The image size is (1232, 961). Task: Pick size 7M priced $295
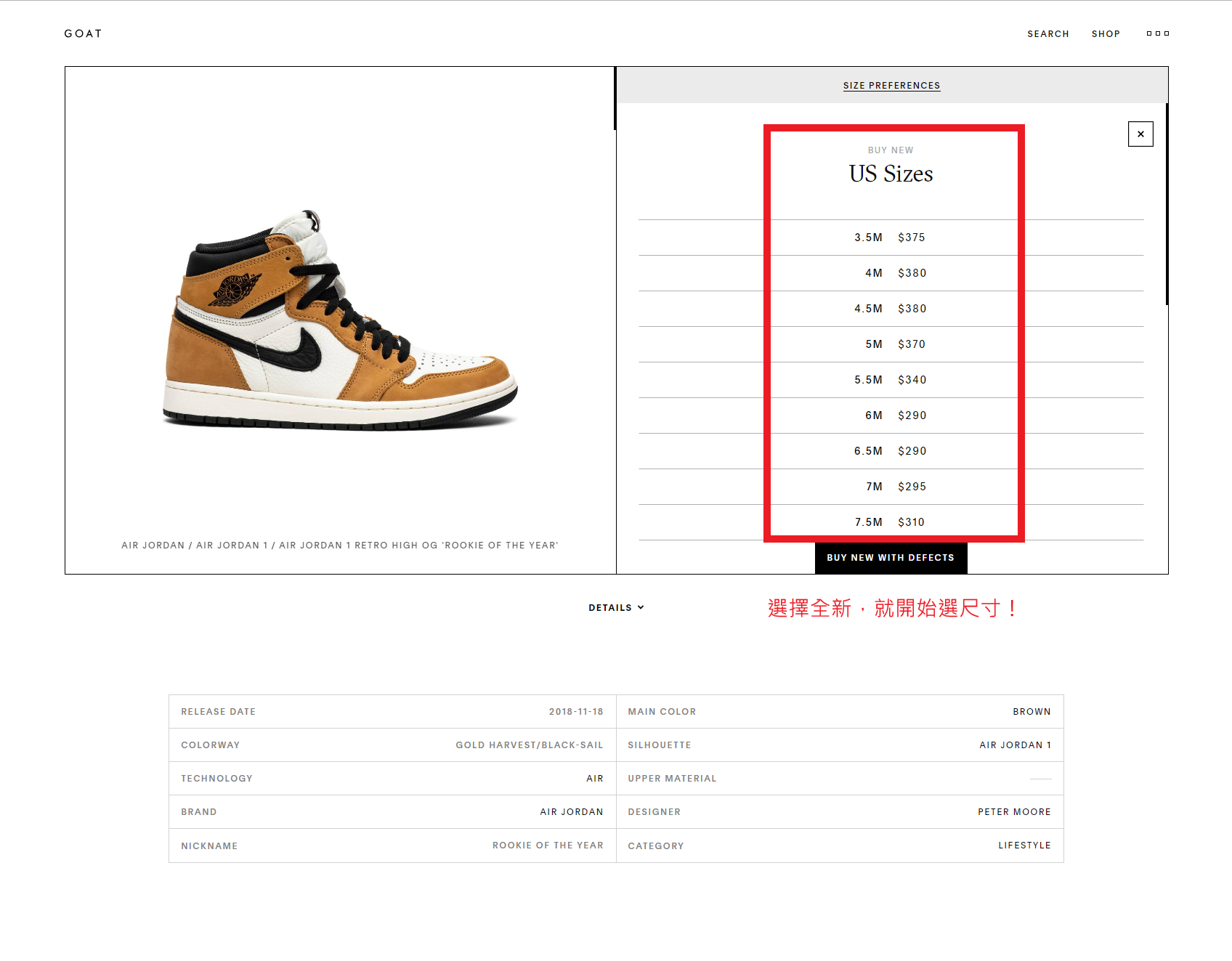point(890,487)
